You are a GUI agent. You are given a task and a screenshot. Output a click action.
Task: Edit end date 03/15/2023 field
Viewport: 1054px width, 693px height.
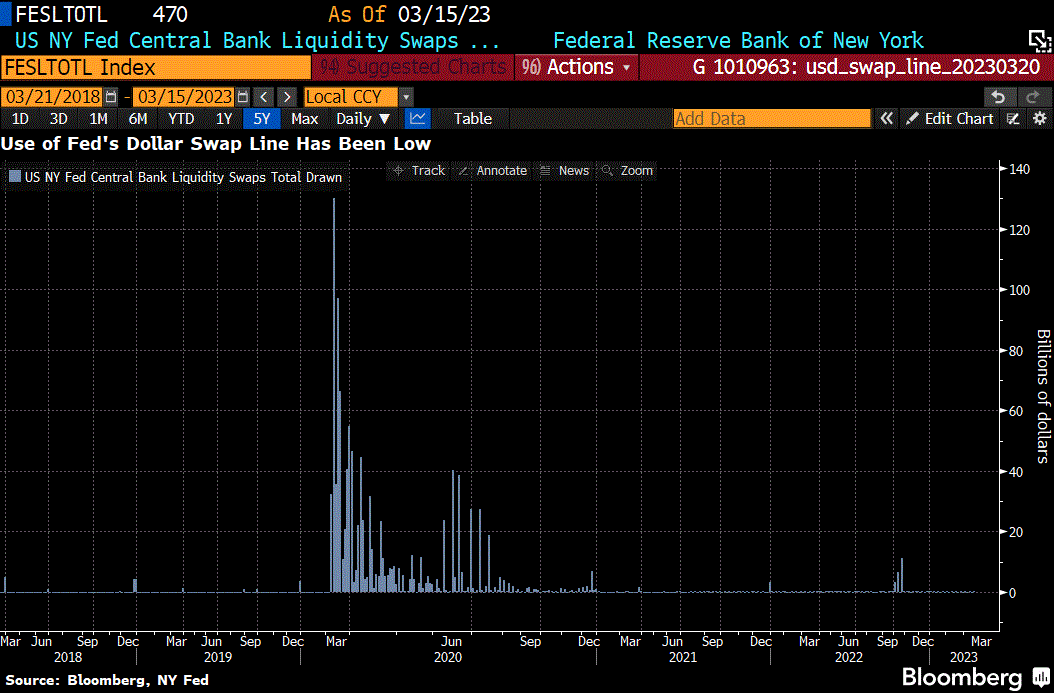(184, 97)
